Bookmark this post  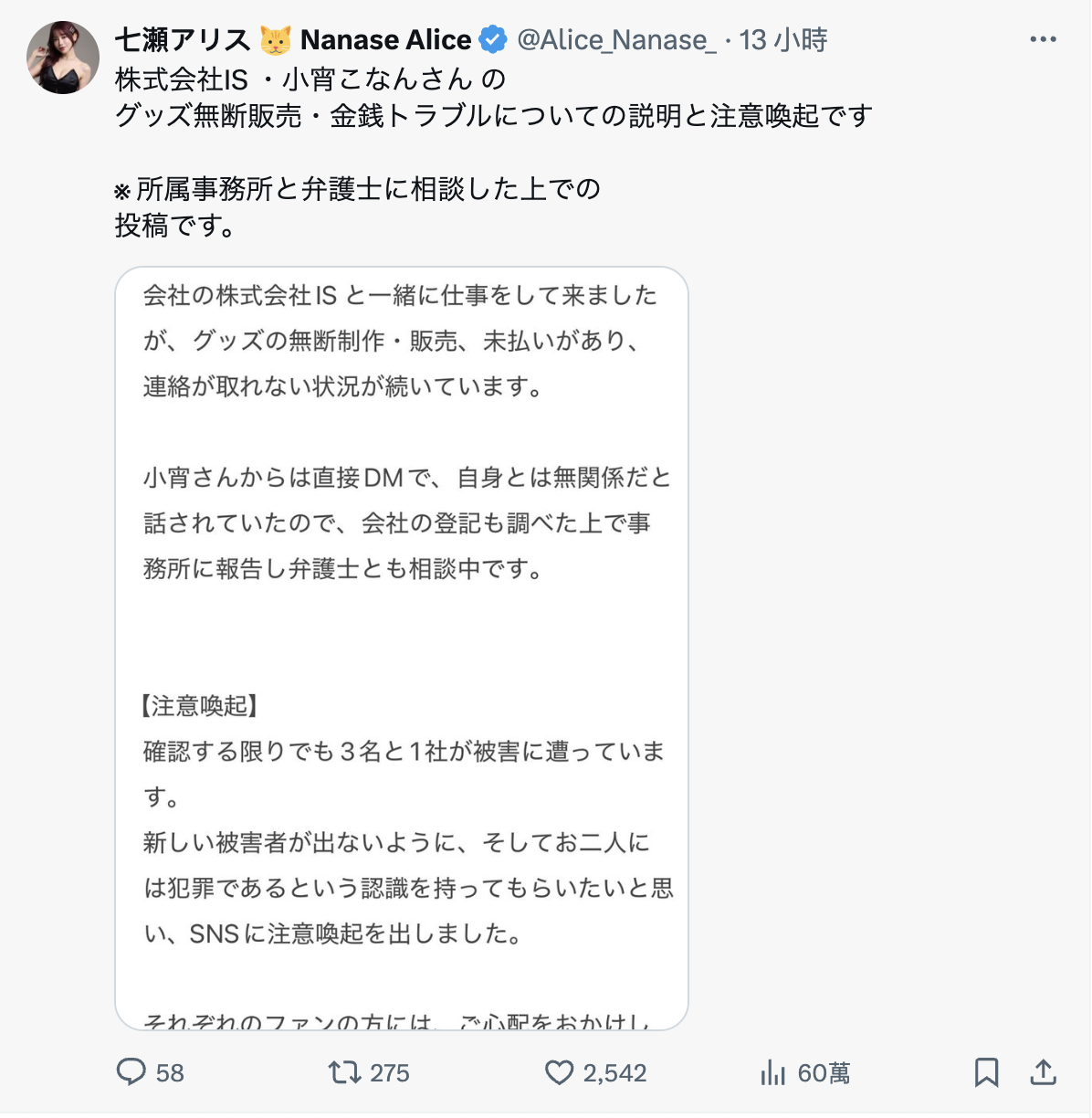tap(986, 1071)
